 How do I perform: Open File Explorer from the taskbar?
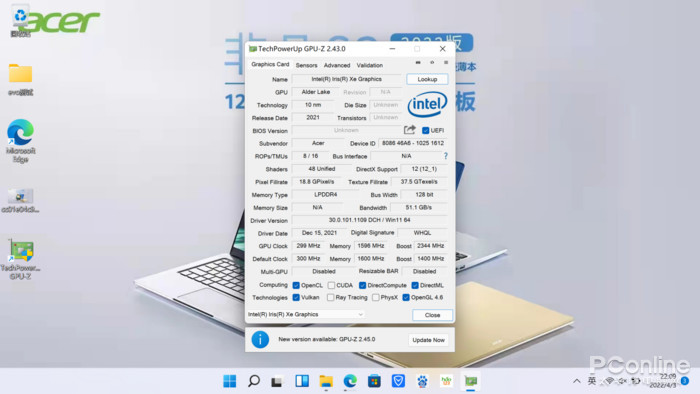point(326,381)
